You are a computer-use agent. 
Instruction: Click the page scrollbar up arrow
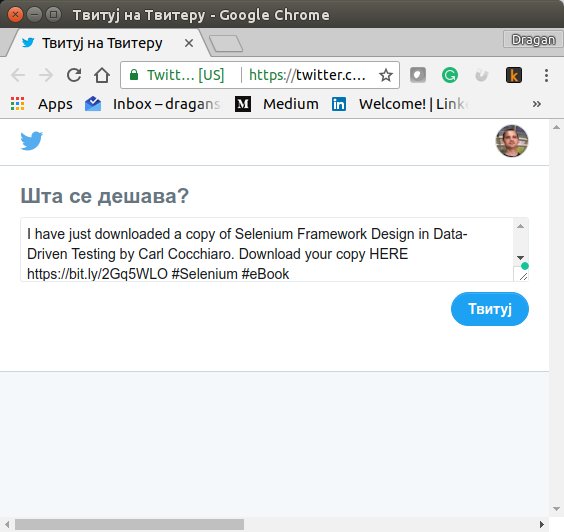pos(556,127)
